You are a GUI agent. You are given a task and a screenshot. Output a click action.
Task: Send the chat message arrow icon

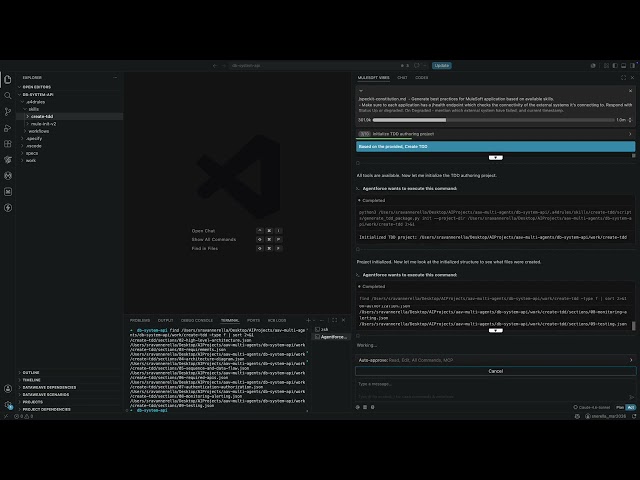point(631,397)
